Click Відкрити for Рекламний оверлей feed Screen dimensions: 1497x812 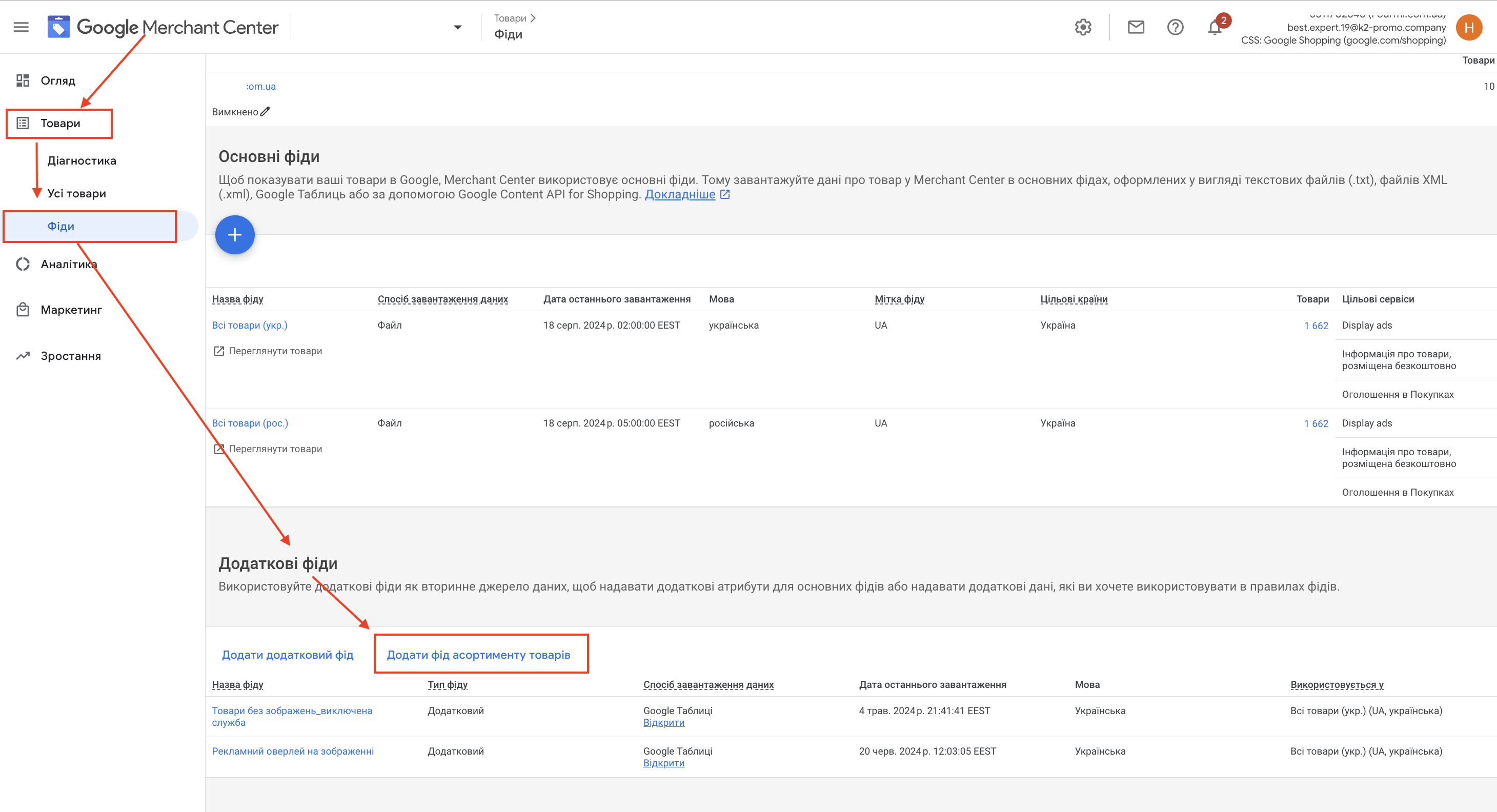(664, 763)
